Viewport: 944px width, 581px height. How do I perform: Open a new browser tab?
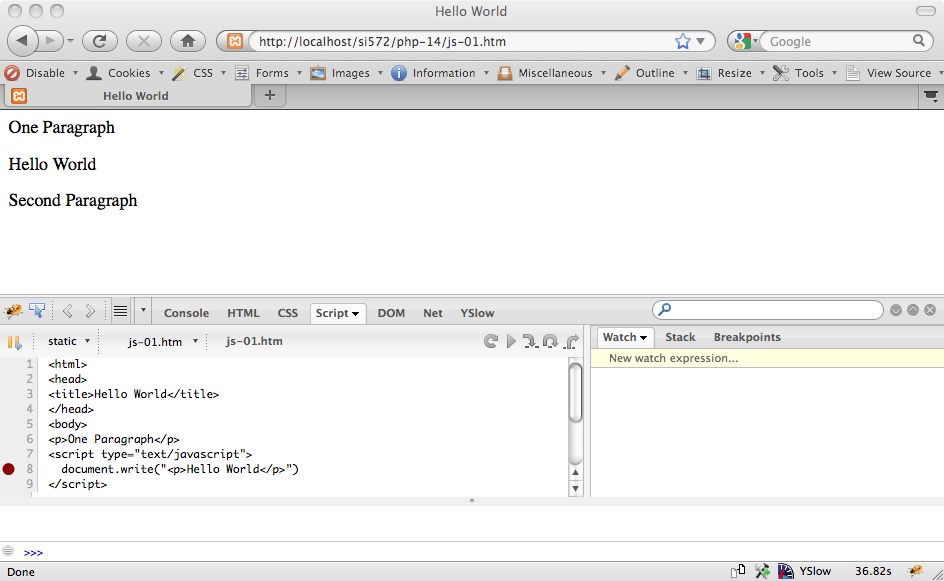pos(270,95)
